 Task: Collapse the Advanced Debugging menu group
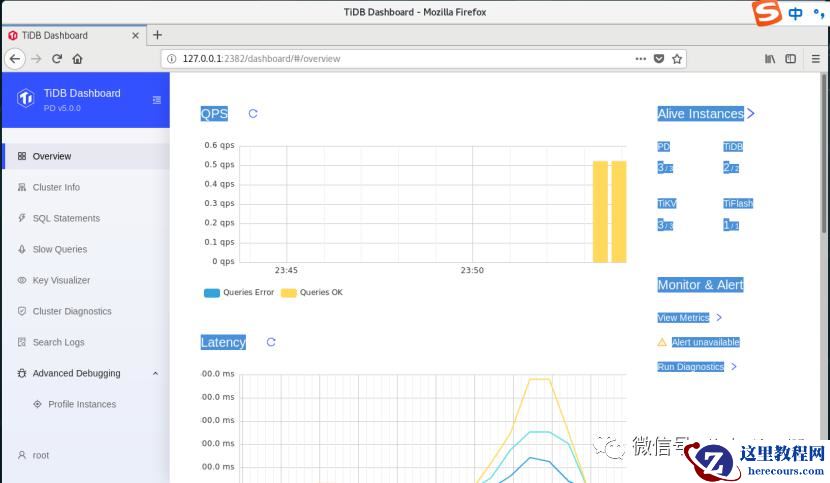pos(155,374)
